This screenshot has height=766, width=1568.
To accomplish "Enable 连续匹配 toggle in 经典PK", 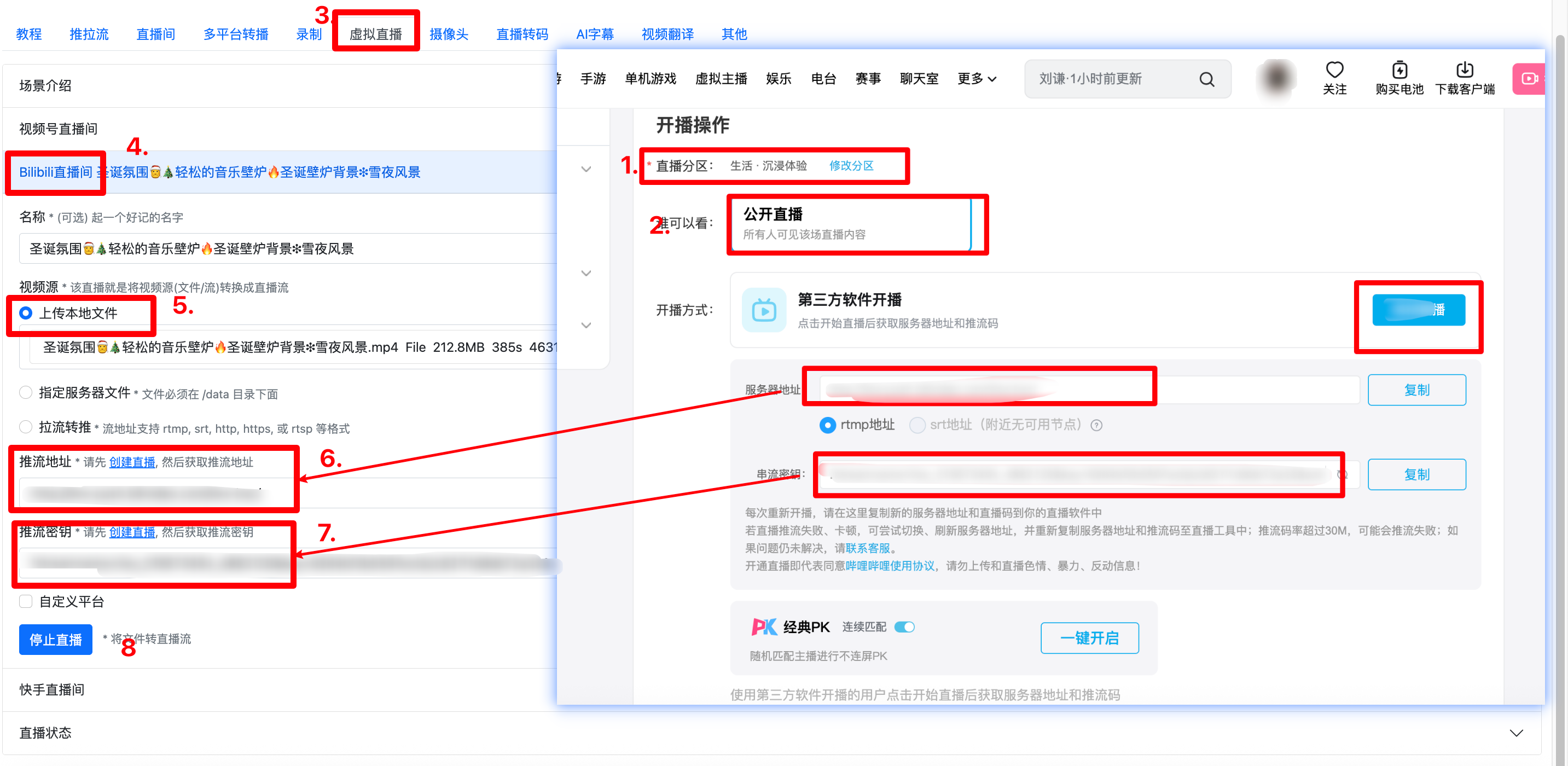I will click(905, 626).
